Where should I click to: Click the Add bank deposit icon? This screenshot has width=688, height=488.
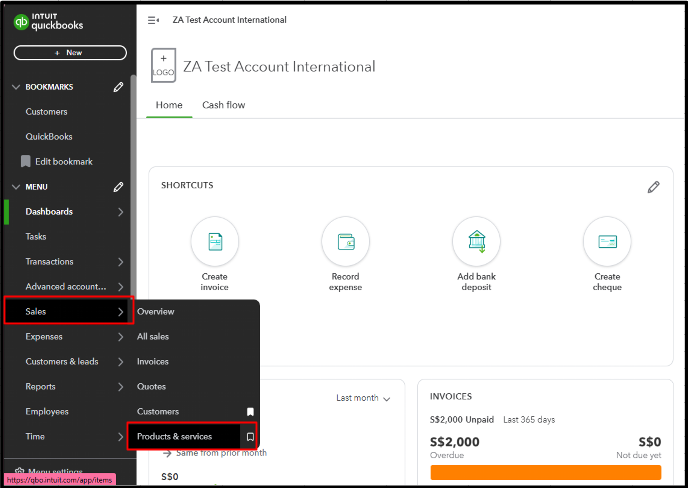point(477,241)
